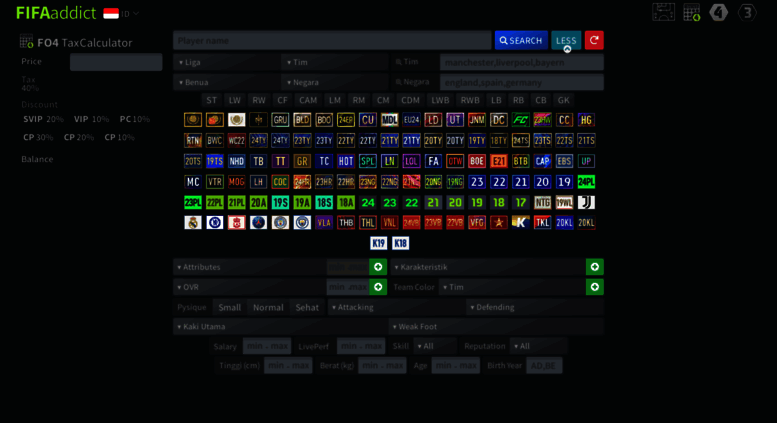Image resolution: width=777 pixels, height=423 pixels.
Task: Click the Salary min - max field
Action: pos(267,346)
